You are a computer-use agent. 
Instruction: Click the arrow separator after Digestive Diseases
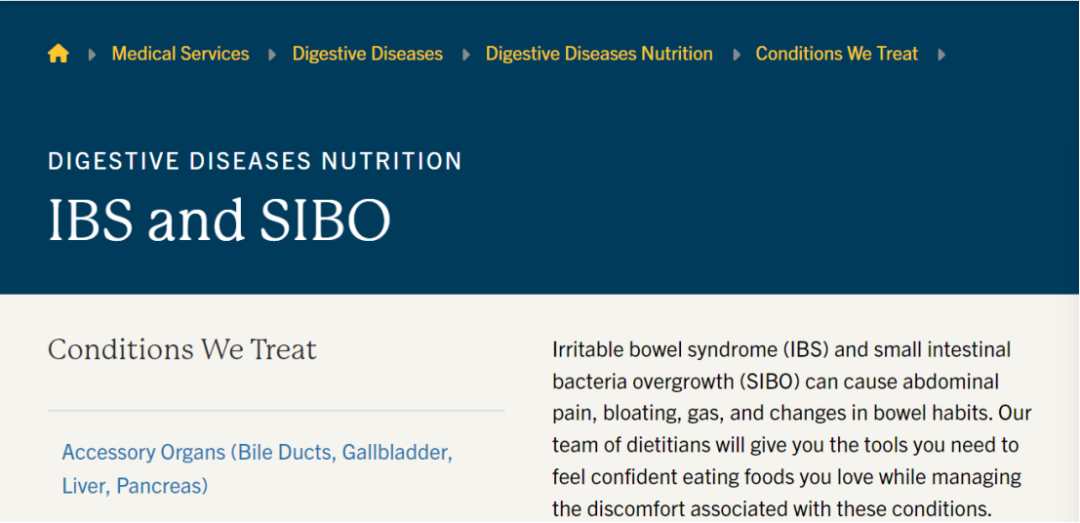click(465, 55)
